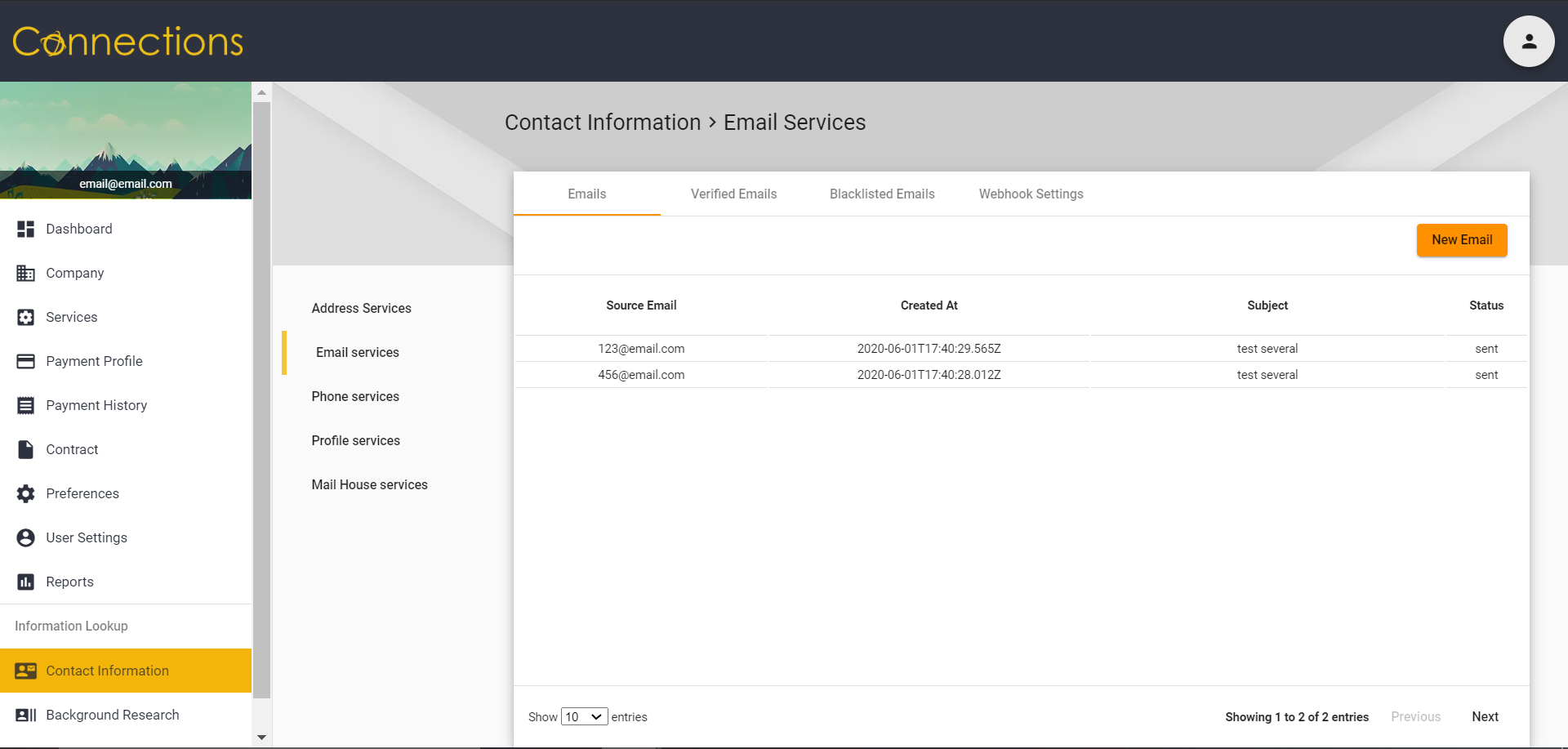Screen dimensions: 1568x749
Task: Select Email services in submenu
Action: click(x=358, y=352)
